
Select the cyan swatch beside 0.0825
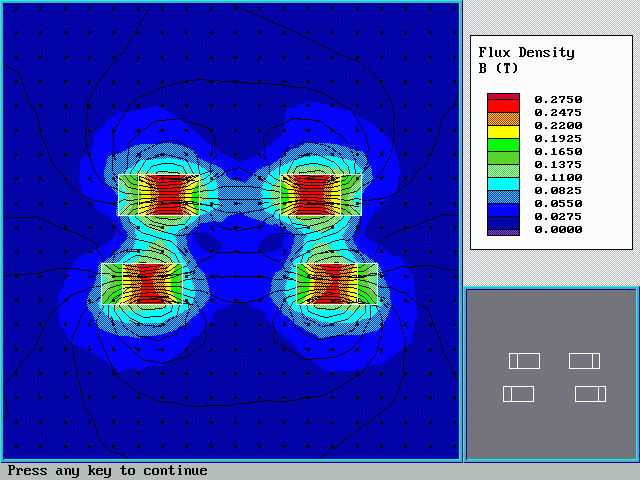(x=503, y=184)
